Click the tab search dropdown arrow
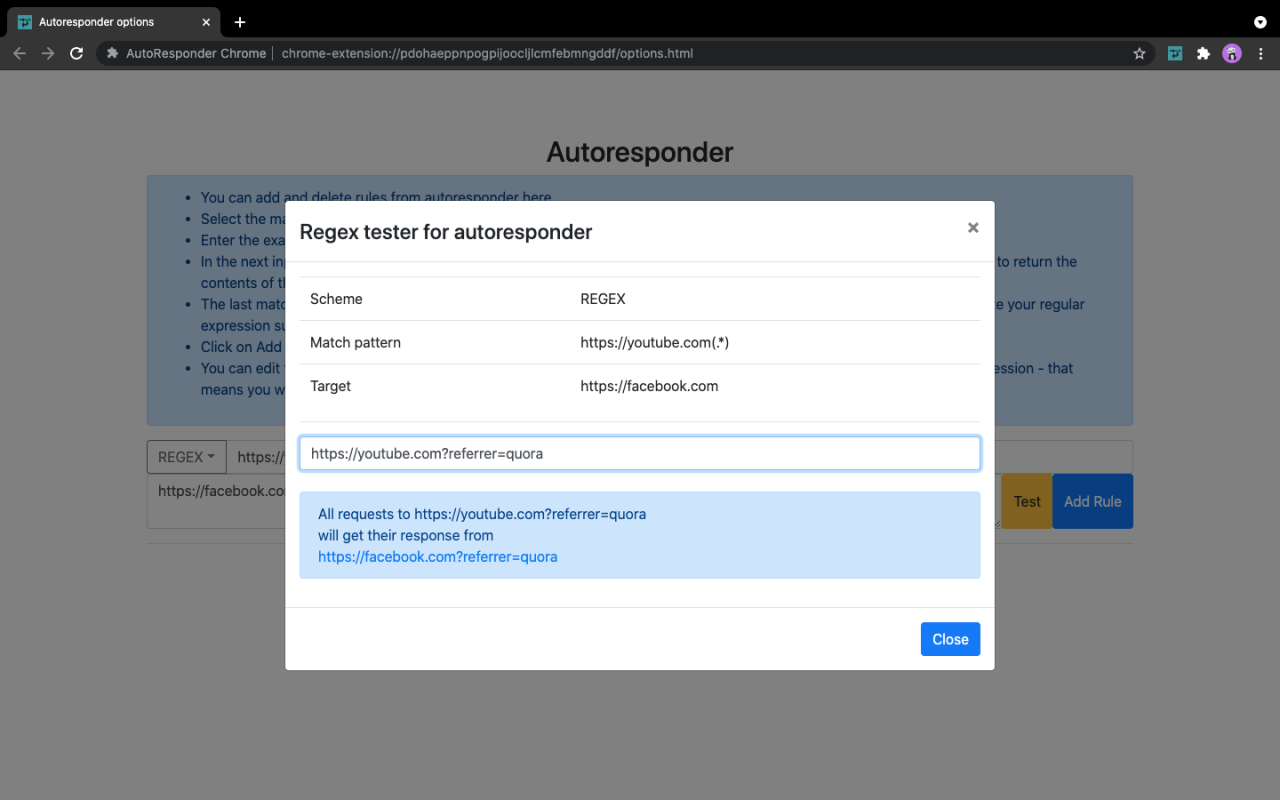Image resolution: width=1280 pixels, height=800 pixels. tap(1260, 22)
